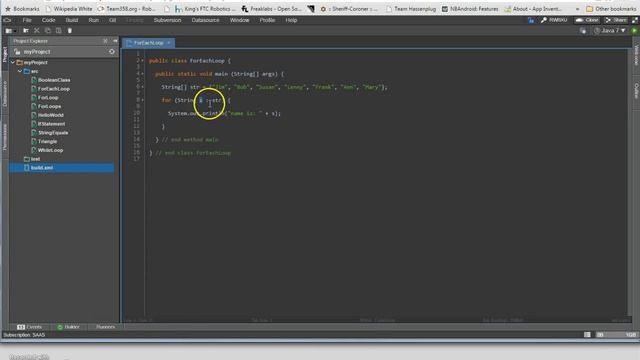Open the Events bottom tab
The height and width of the screenshot is (360, 640).
pos(29,327)
